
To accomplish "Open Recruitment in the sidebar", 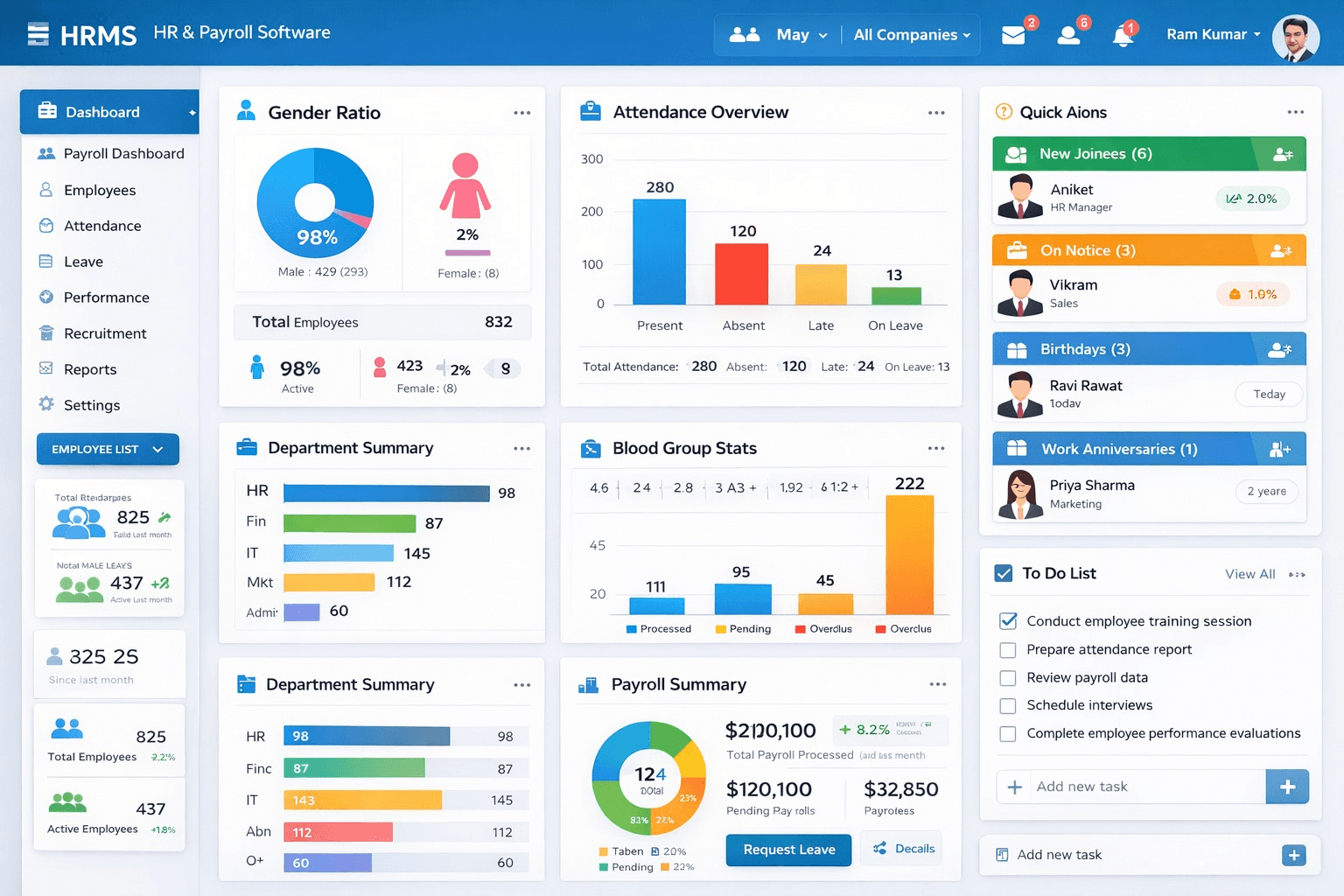I will (92, 333).
